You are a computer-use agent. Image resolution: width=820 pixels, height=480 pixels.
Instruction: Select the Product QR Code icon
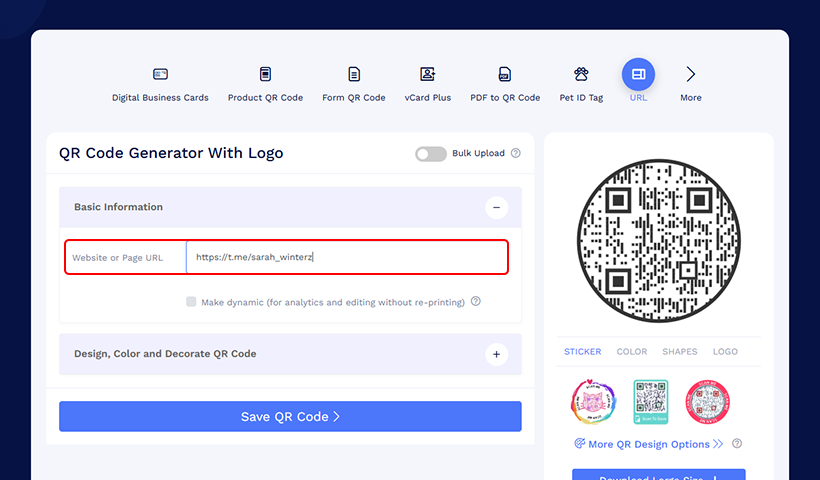pyautogui.click(x=265, y=74)
